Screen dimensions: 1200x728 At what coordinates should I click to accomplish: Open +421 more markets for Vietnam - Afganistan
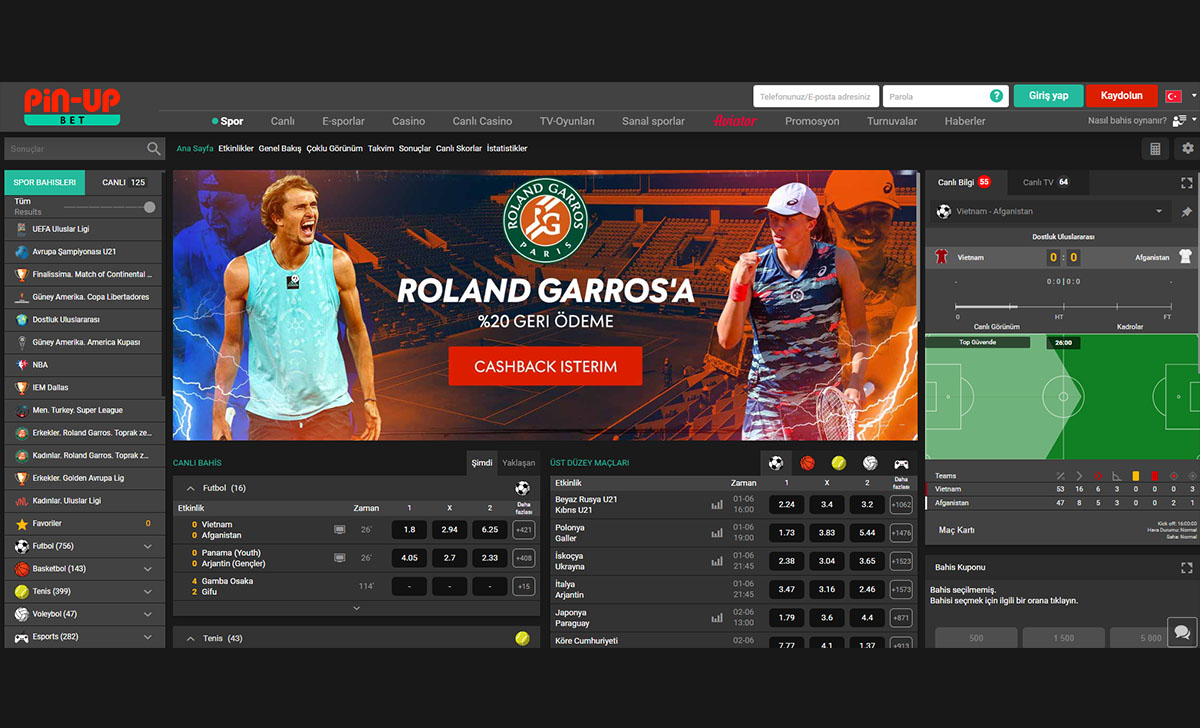(524, 530)
